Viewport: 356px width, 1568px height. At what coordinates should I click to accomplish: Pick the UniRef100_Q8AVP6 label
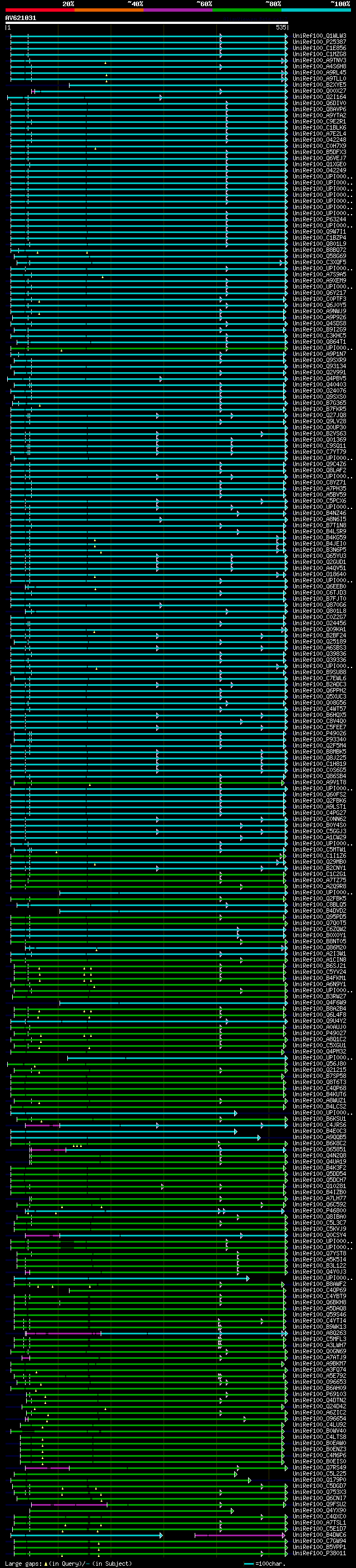319,109
